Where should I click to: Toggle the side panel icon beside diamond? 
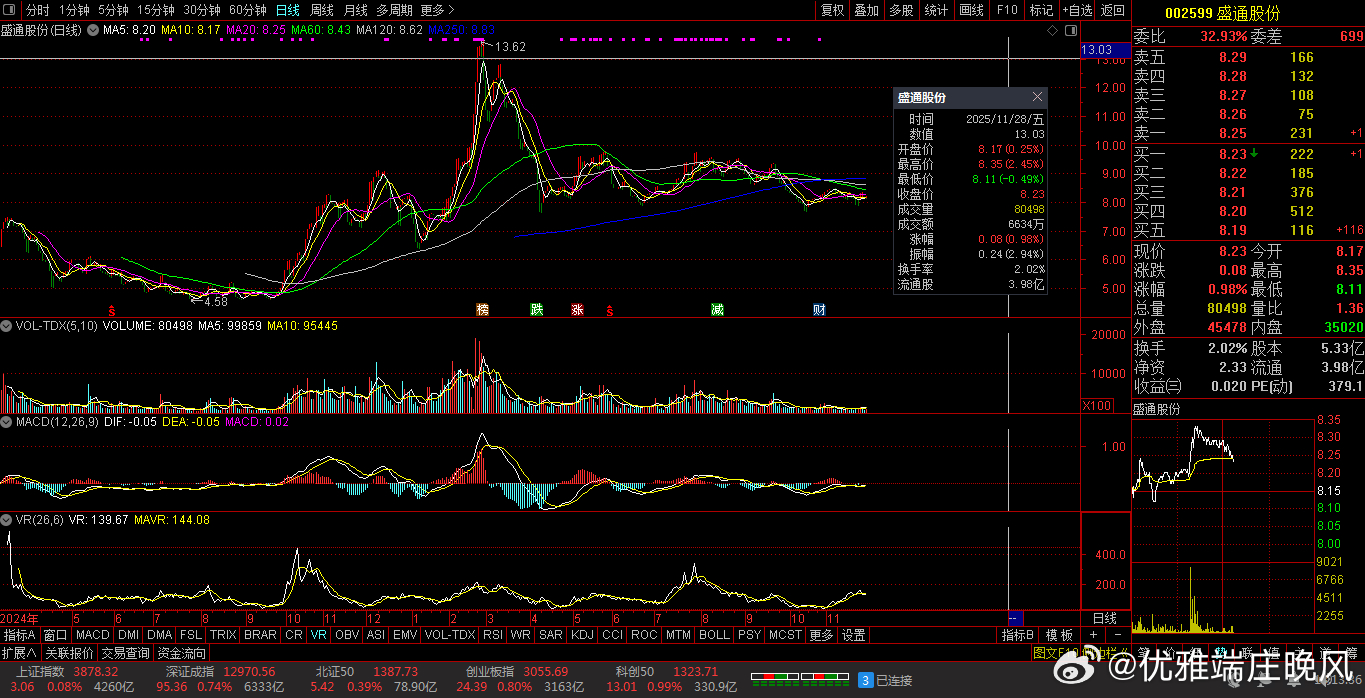(x=1069, y=31)
